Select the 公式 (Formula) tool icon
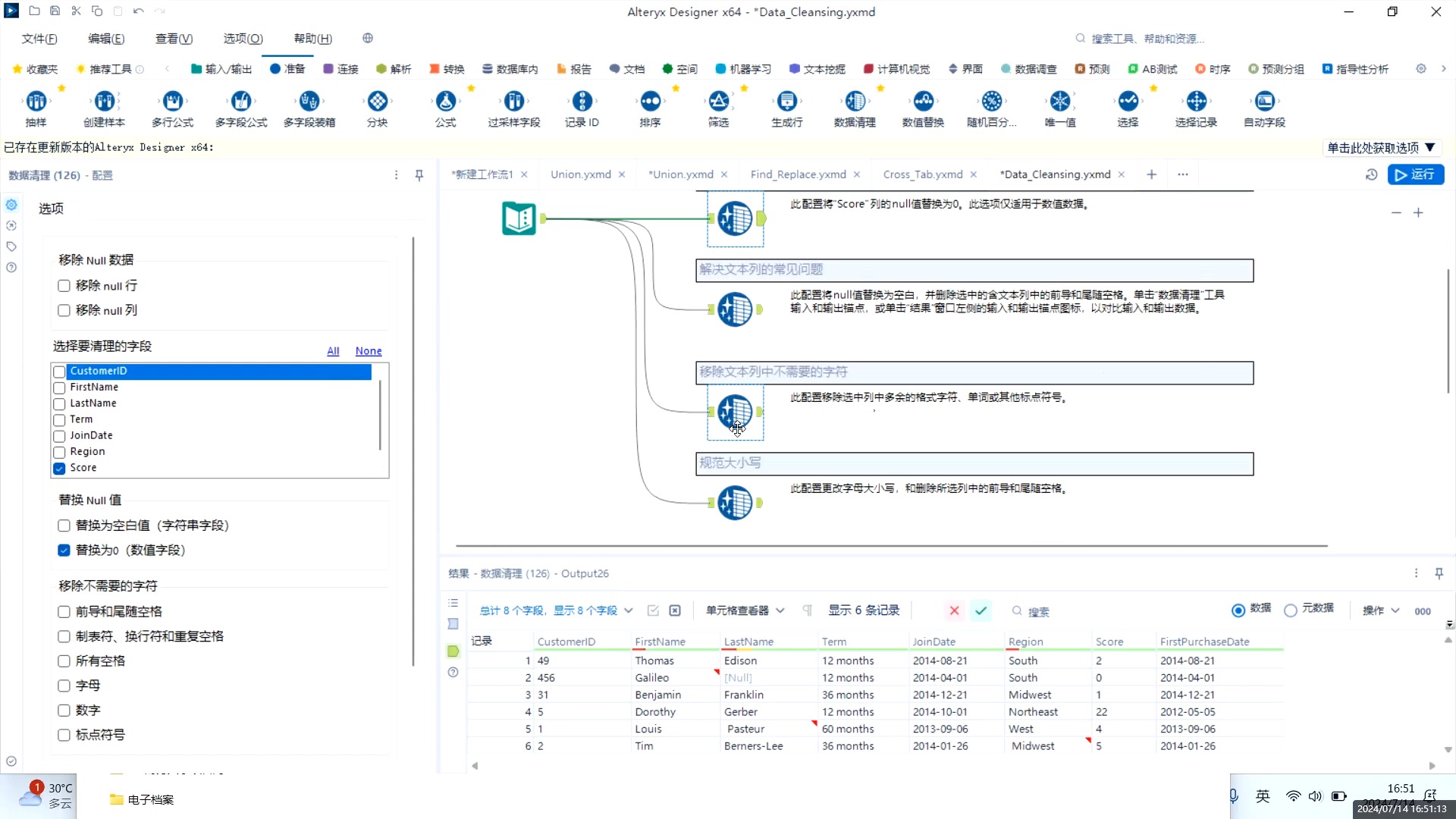 pos(445,101)
